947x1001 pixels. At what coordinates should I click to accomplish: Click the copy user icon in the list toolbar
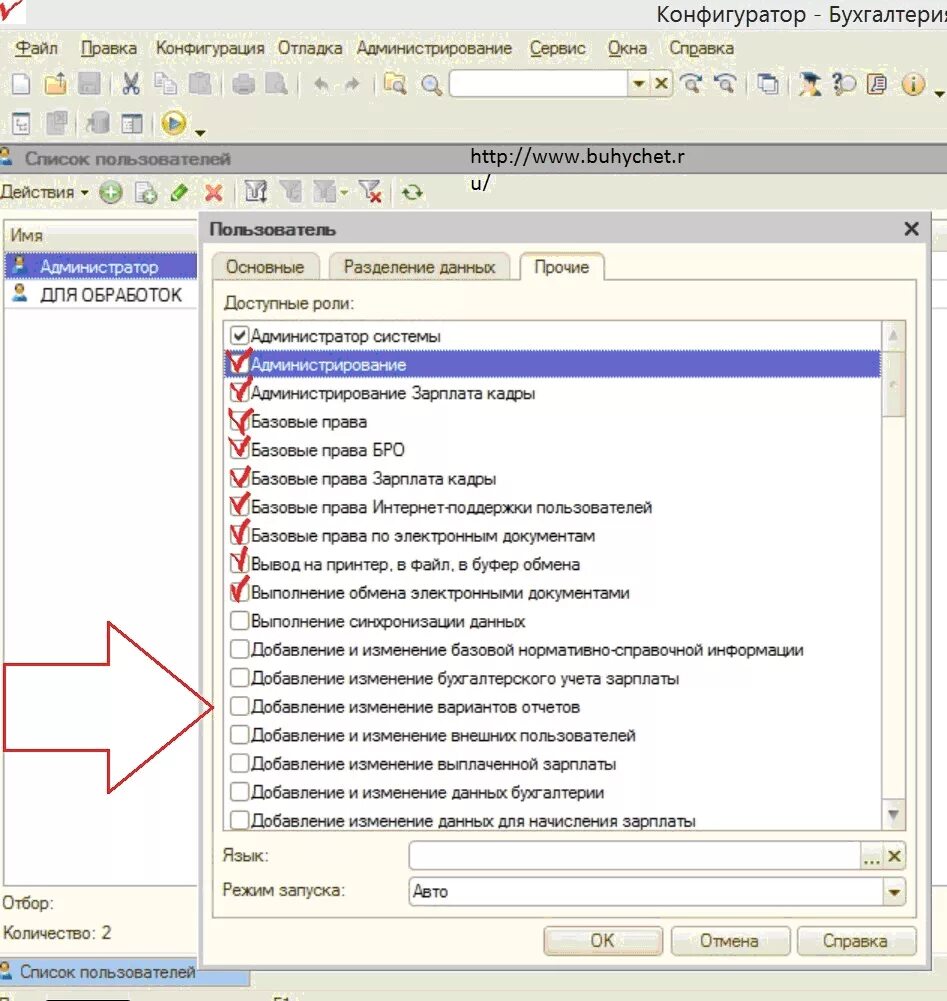click(x=146, y=192)
